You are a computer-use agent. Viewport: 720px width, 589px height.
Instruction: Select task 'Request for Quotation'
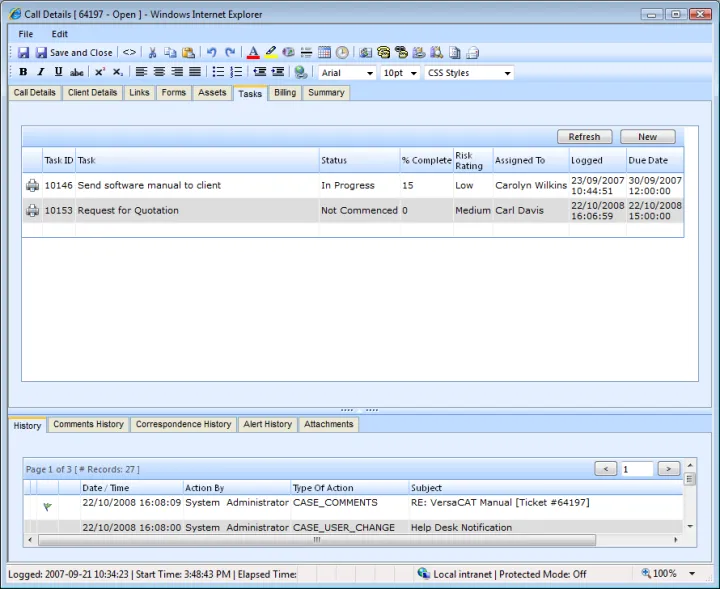pyautogui.click(x=128, y=211)
